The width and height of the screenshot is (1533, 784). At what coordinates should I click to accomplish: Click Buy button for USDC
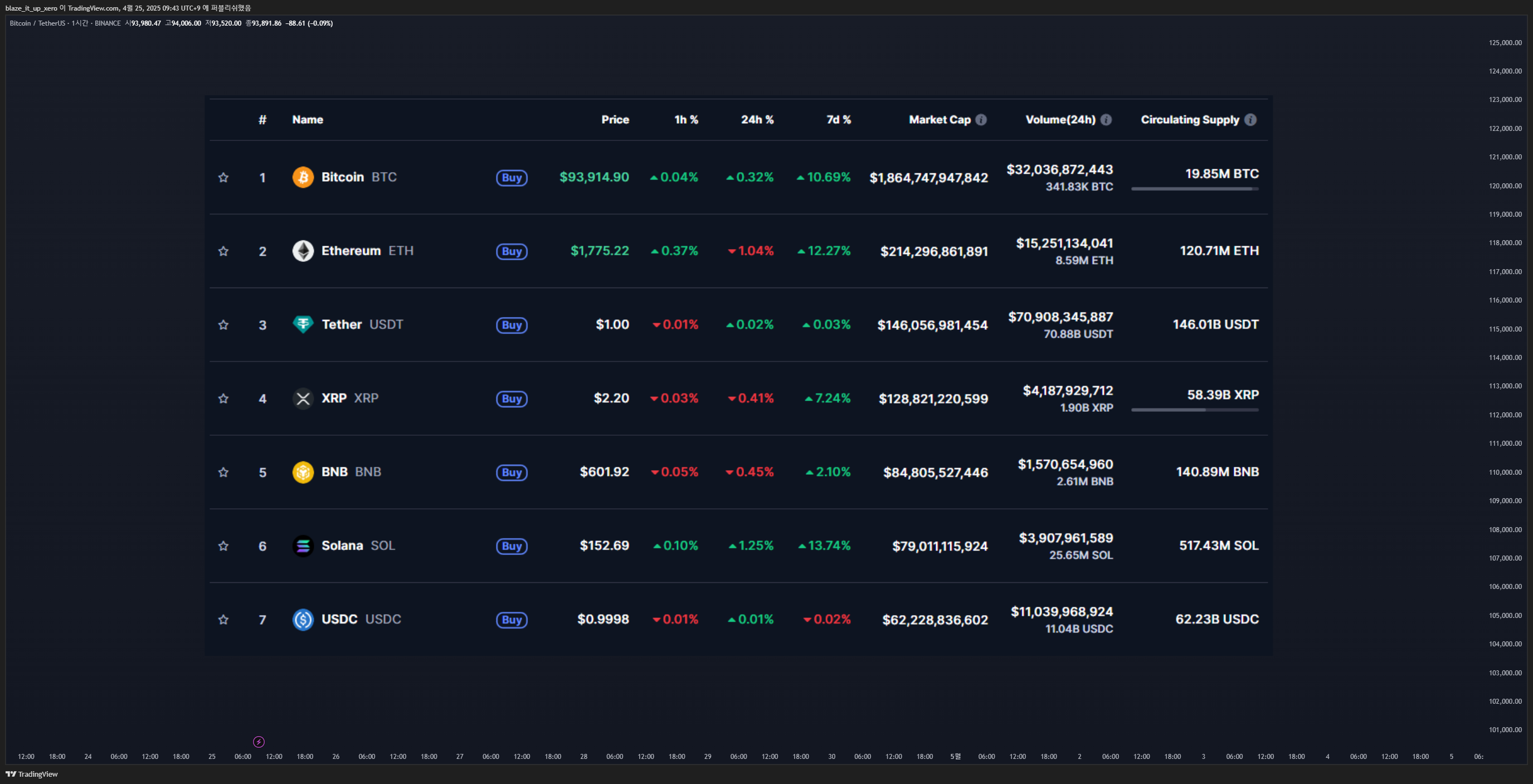click(512, 620)
